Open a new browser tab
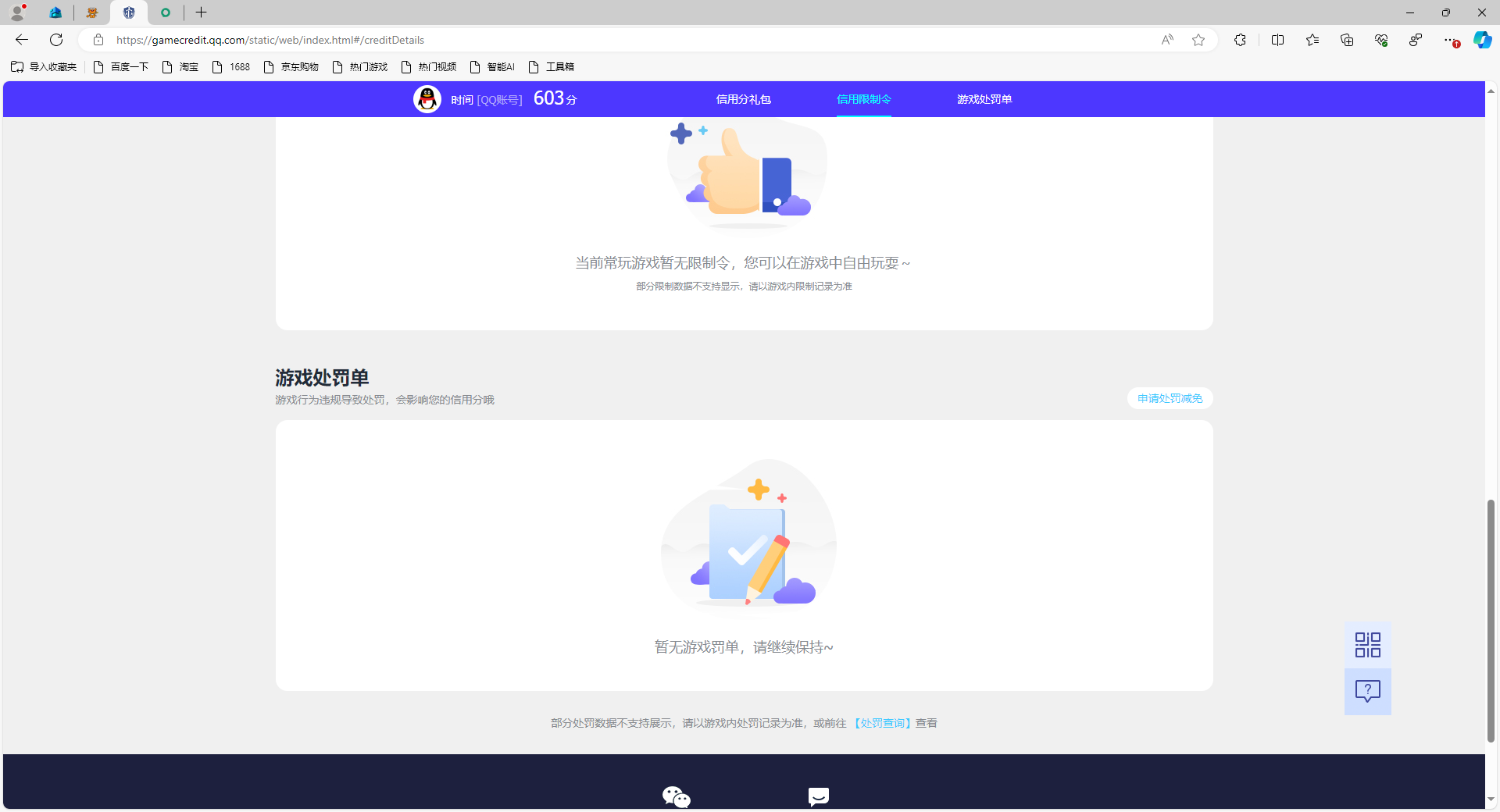The height and width of the screenshot is (812, 1500). click(202, 12)
